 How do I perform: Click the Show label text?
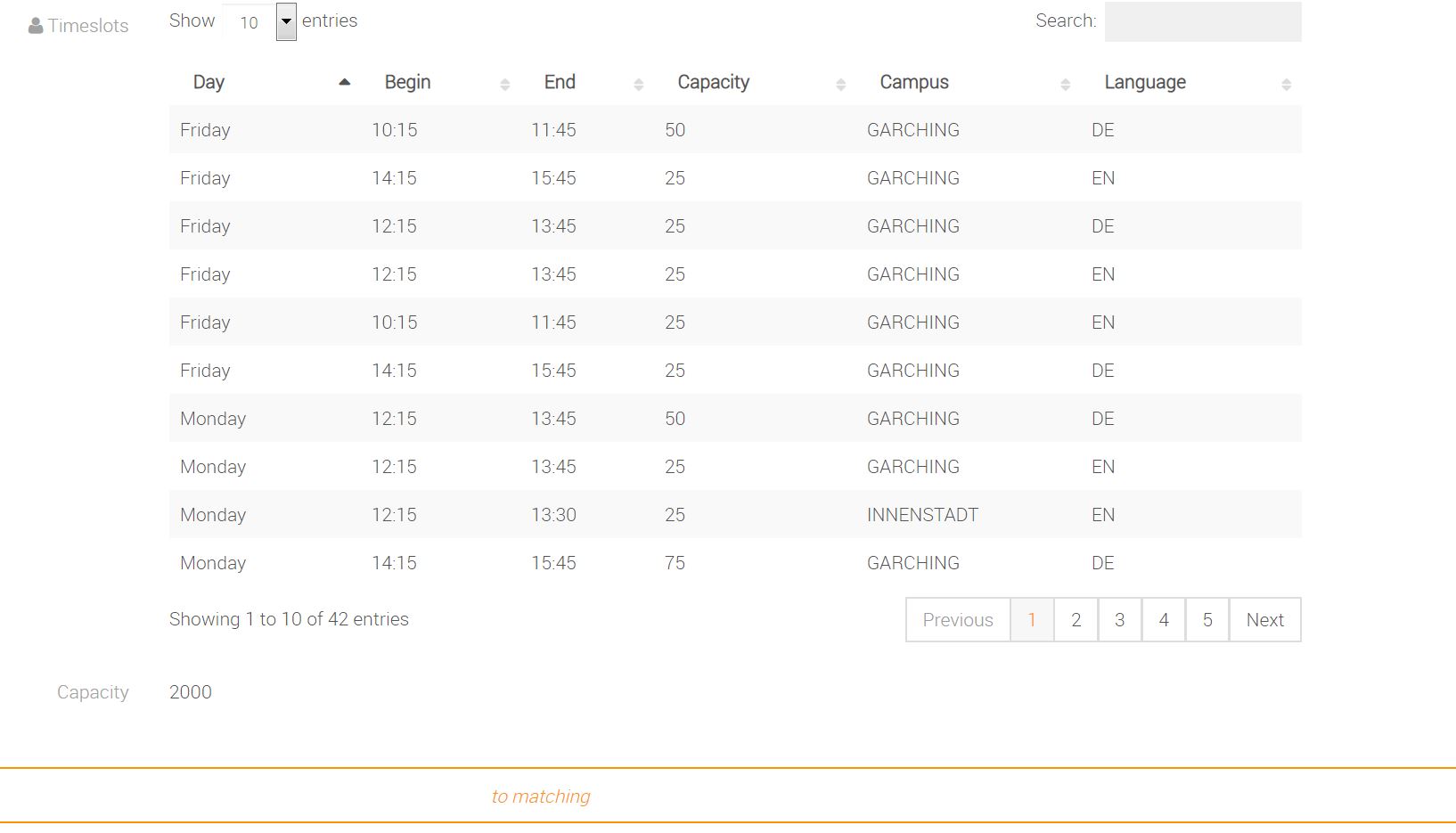192,20
